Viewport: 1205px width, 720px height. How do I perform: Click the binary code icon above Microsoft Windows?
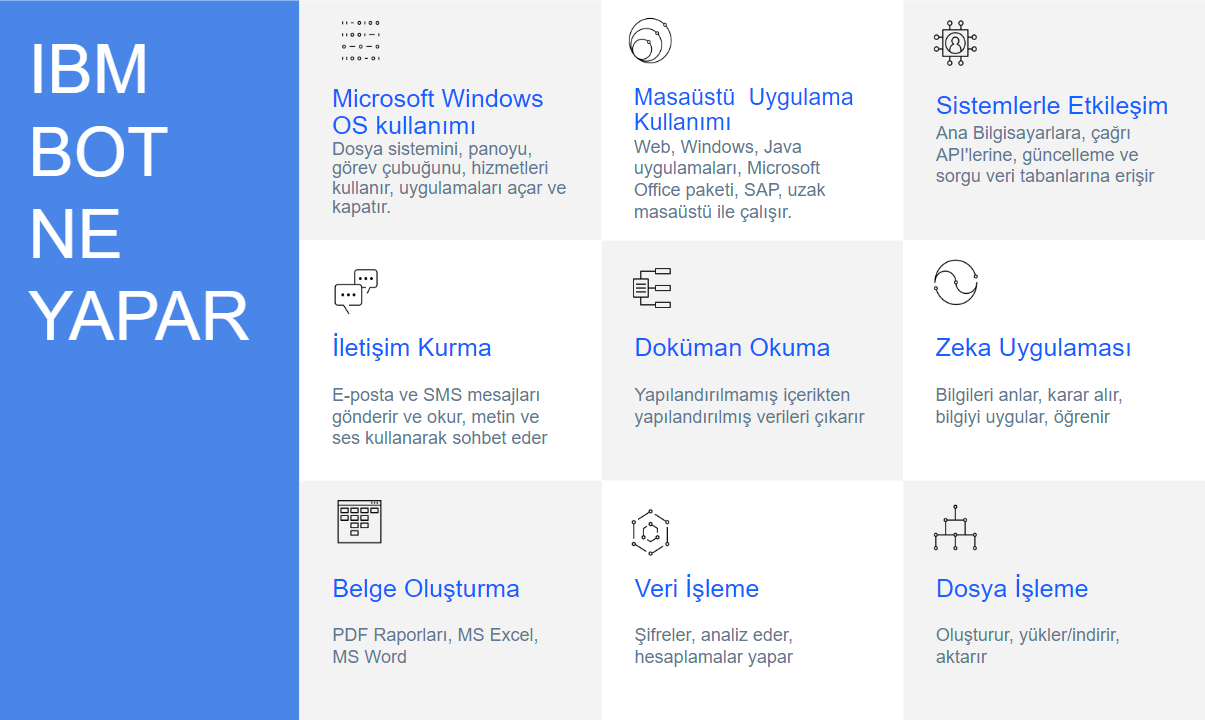[x=360, y=41]
